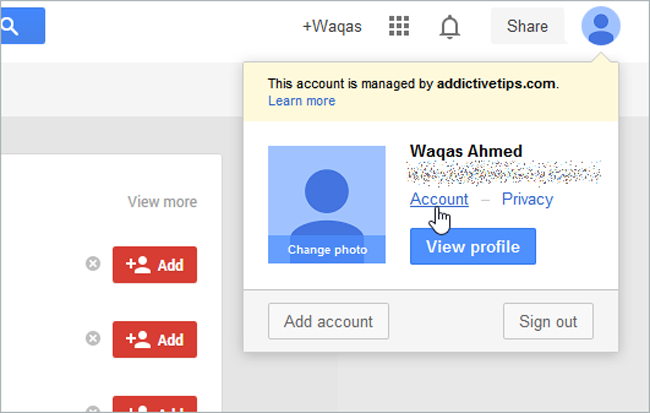
Task: Click the View profile button
Action: 473,246
